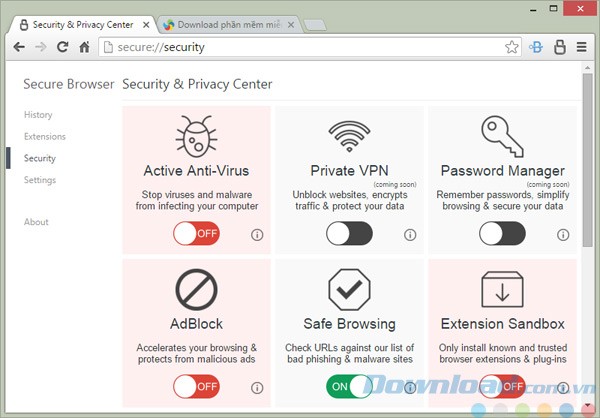The width and height of the screenshot is (600, 418).
Task: Disable the Safe Browsing toggle
Action: point(349,386)
